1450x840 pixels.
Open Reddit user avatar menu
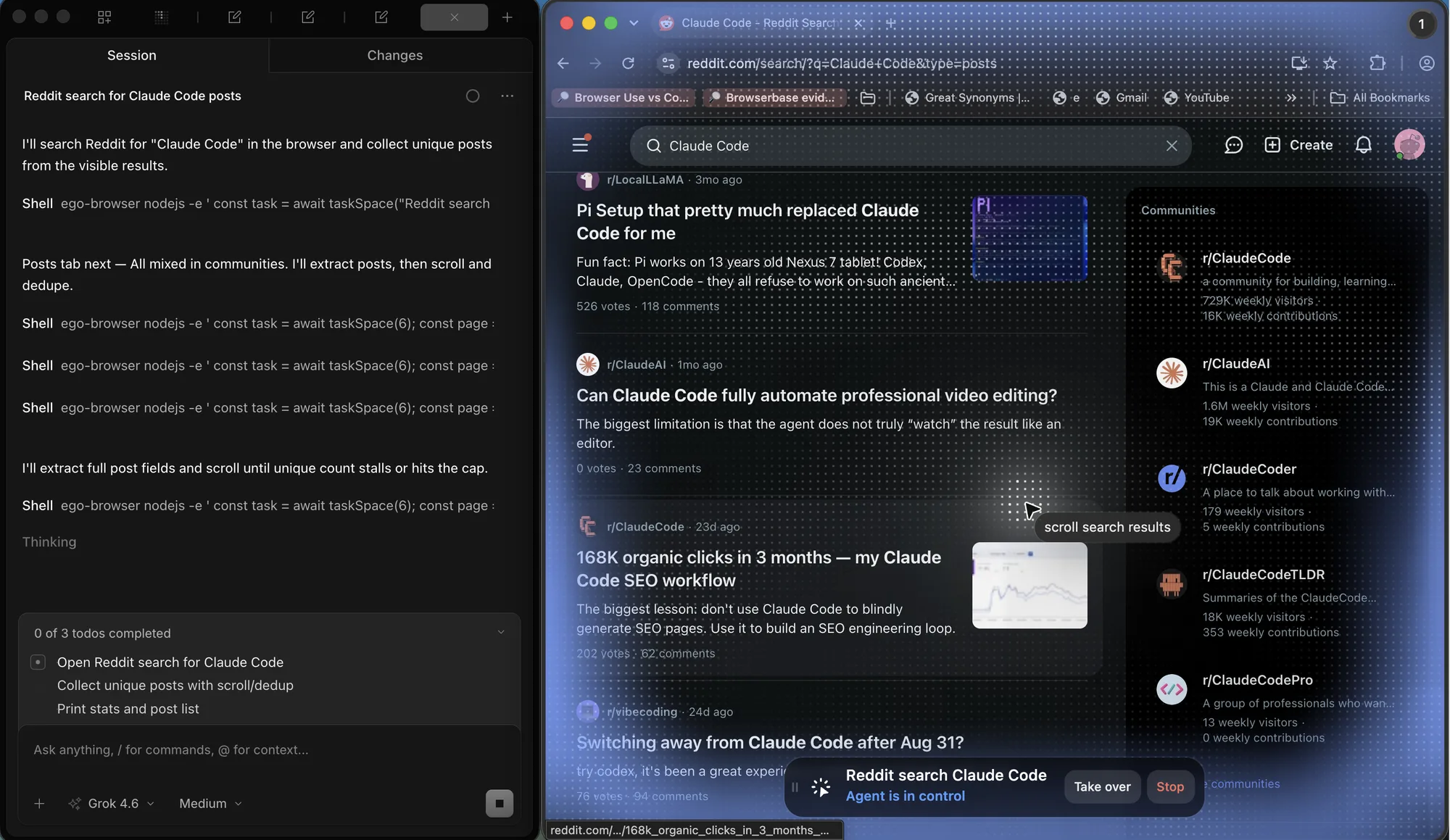click(1409, 145)
